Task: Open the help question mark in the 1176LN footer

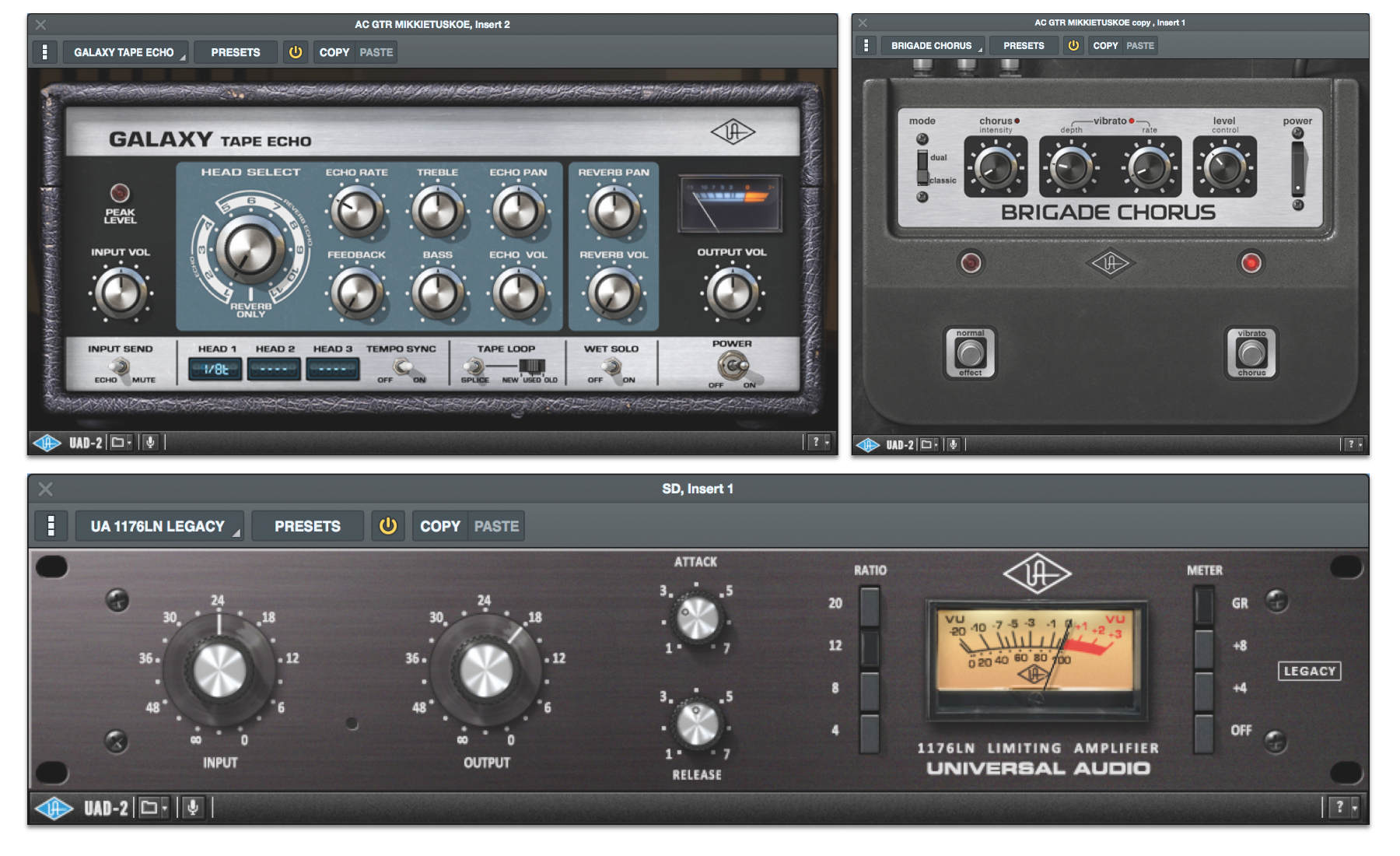Action: point(1343,808)
